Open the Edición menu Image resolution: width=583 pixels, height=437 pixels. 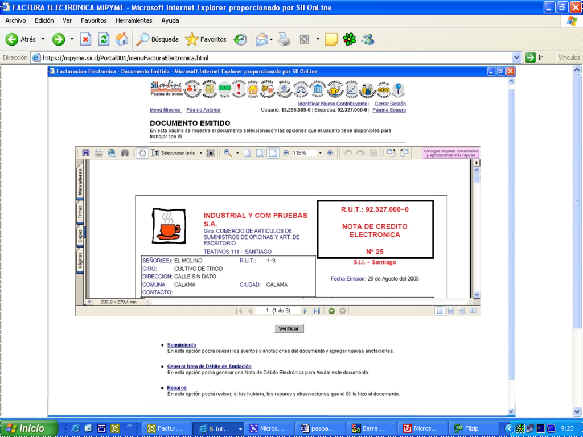coord(44,20)
